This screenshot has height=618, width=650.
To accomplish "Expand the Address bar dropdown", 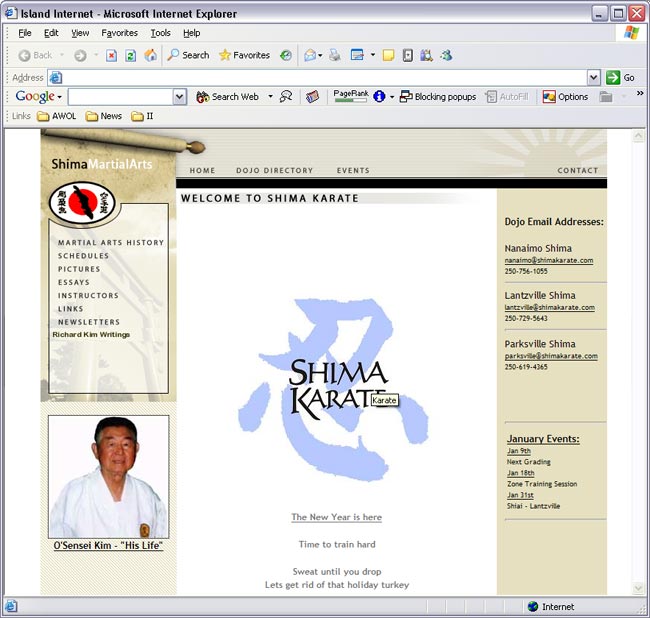I will [x=593, y=77].
